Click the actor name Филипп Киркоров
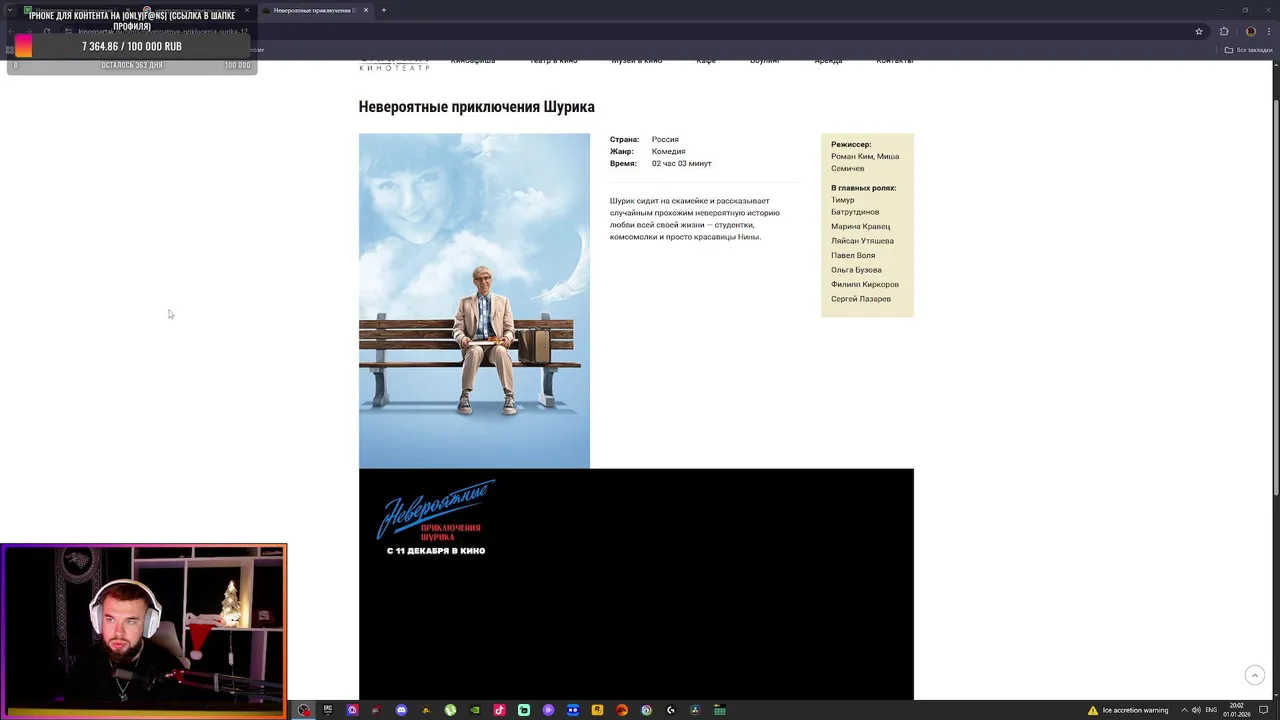Image resolution: width=1280 pixels, height=720 pixels. tap(865, 284)
